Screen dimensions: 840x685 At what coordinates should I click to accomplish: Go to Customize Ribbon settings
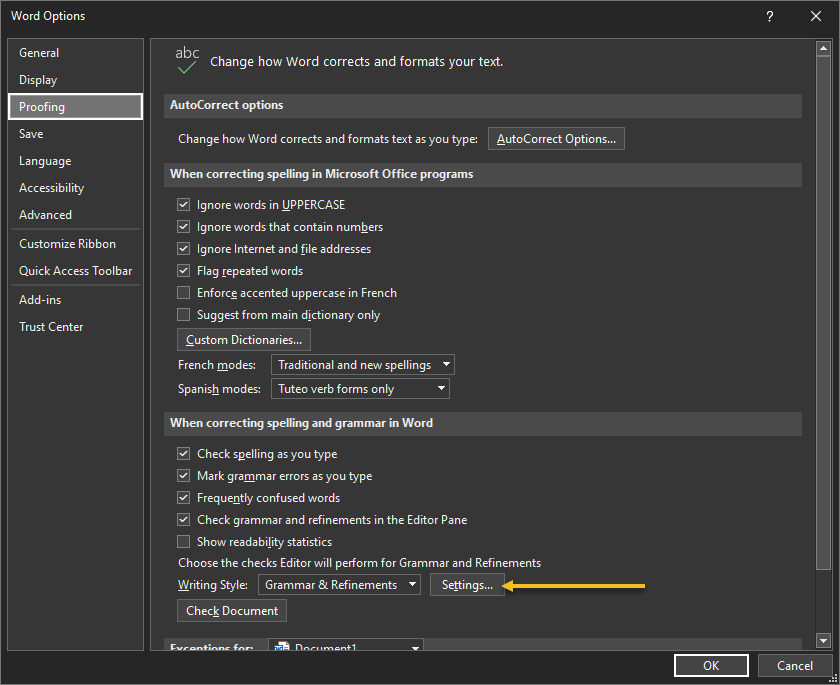click(67, 244)
